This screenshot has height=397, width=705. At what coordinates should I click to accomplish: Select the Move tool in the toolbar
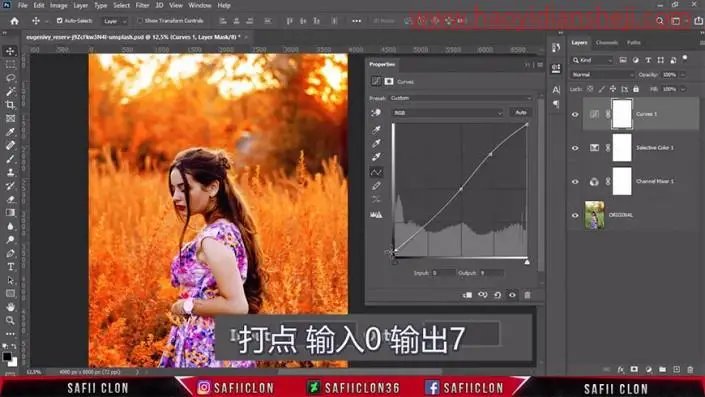click(x=10, y=51)
